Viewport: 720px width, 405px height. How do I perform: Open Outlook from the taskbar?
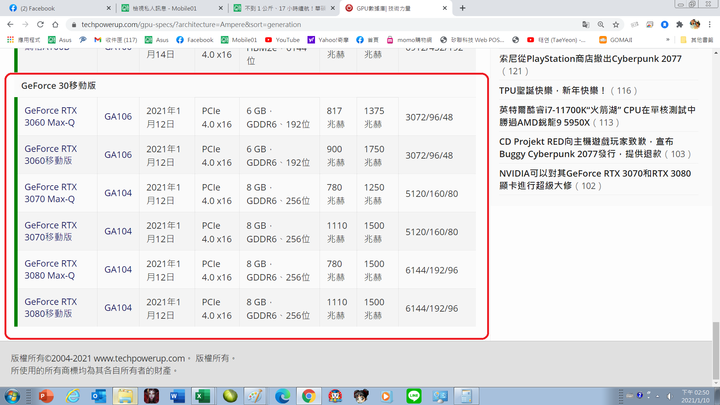[x=98, y=396]
